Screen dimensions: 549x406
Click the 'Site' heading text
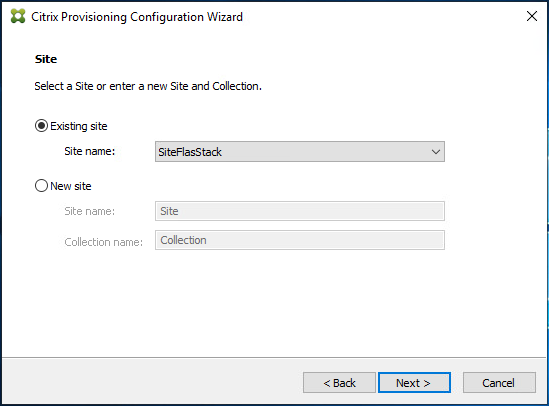46,59
